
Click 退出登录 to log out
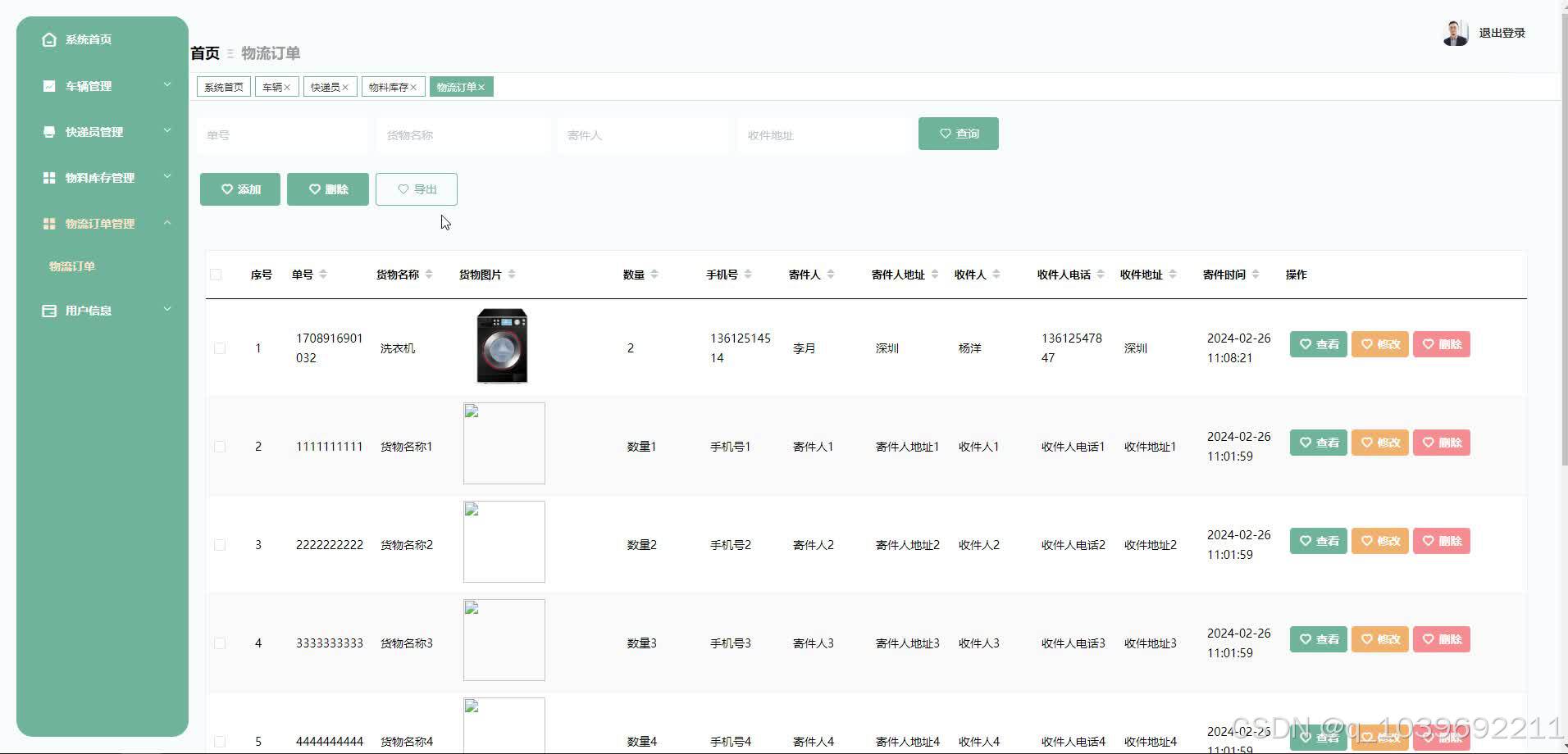pos(1502,33)
